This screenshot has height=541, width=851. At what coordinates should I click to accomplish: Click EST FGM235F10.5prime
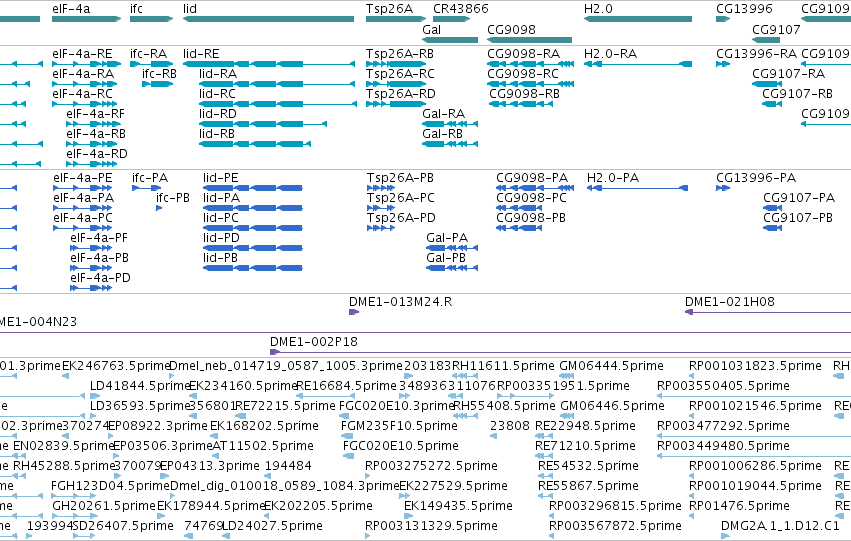399,426
